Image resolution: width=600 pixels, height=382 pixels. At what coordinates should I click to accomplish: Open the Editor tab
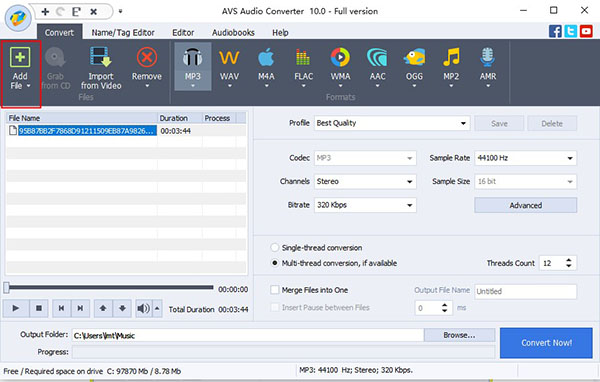[x=183, y=33]
